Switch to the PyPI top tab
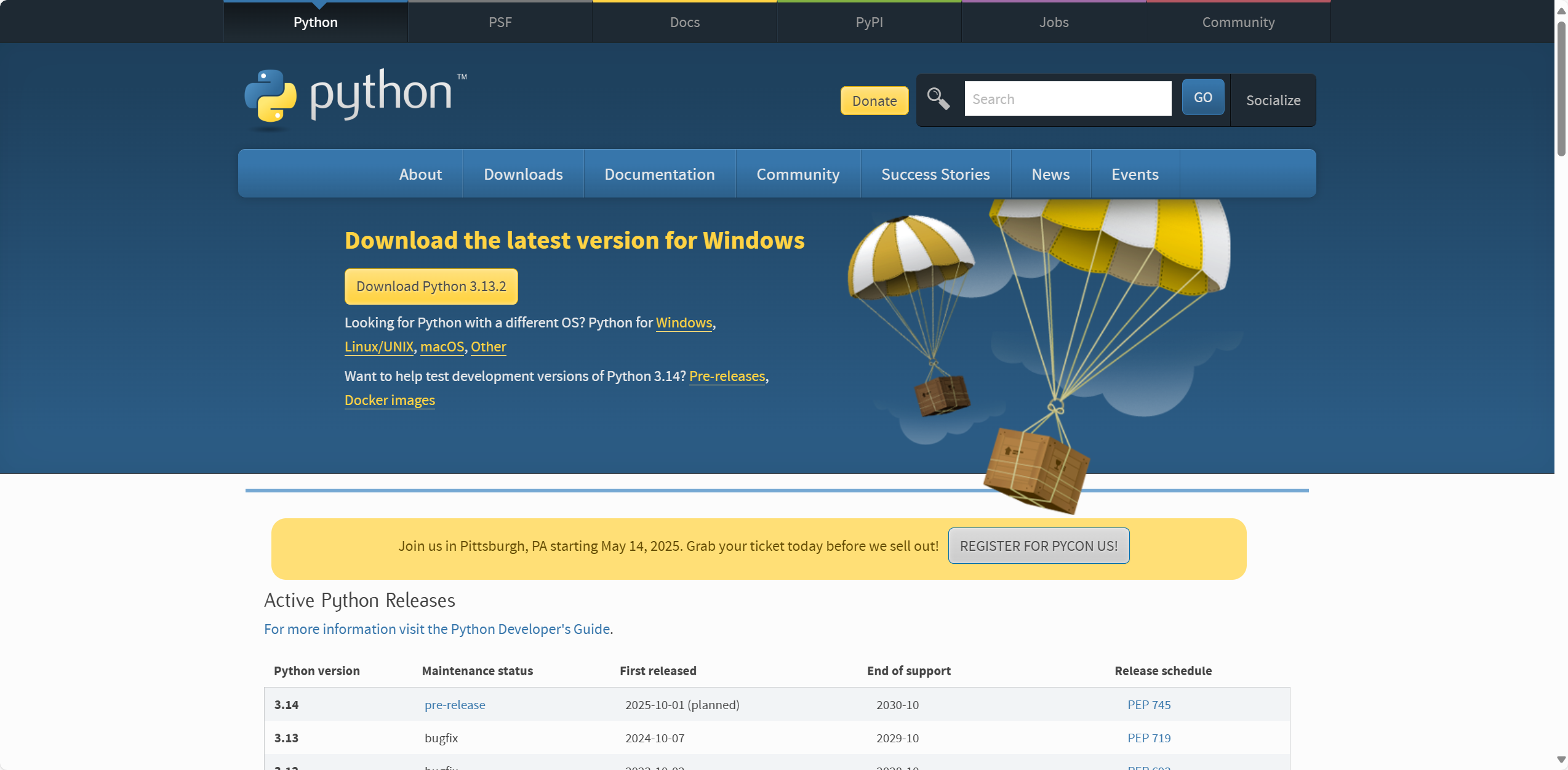The width and height of the screenshot is (1568, 770). 869,22
